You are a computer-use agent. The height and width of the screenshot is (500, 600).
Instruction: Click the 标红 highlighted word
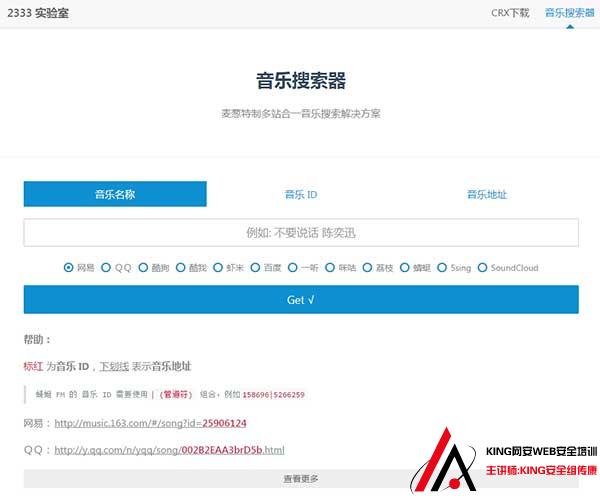point(33,366)
